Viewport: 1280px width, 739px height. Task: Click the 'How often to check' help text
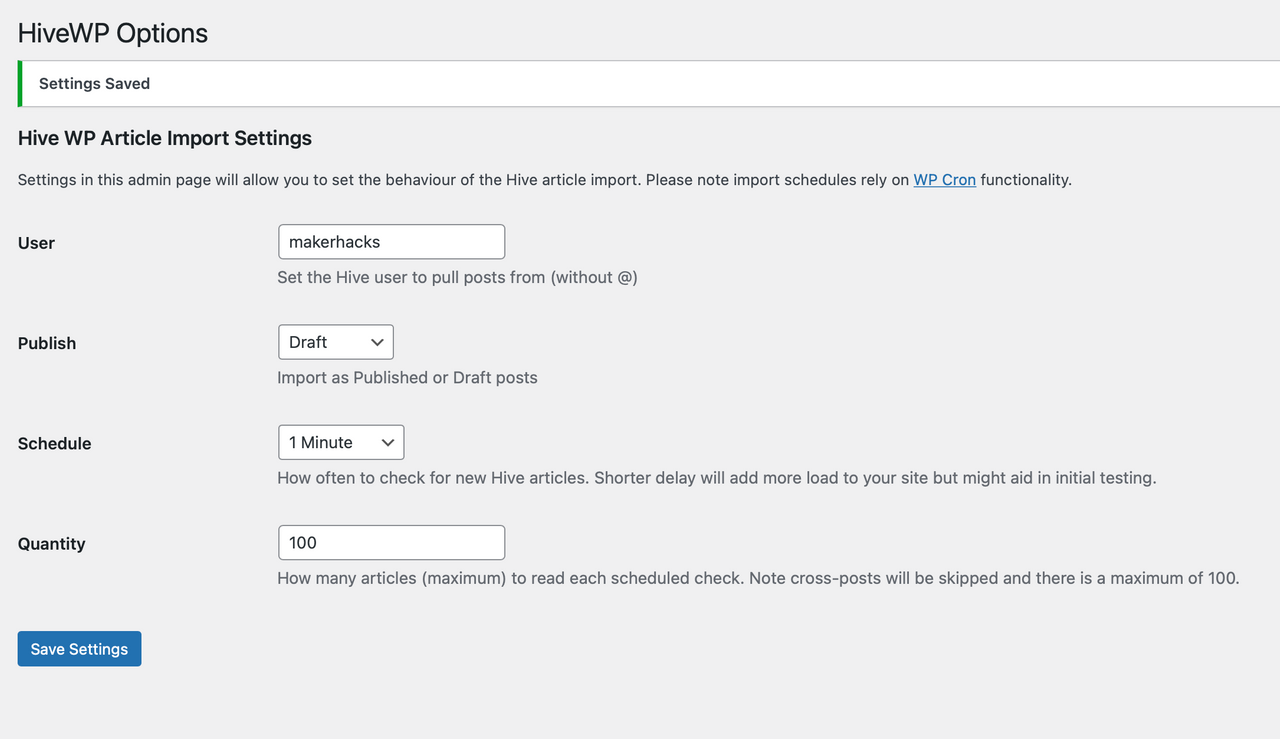coord(716,478)
